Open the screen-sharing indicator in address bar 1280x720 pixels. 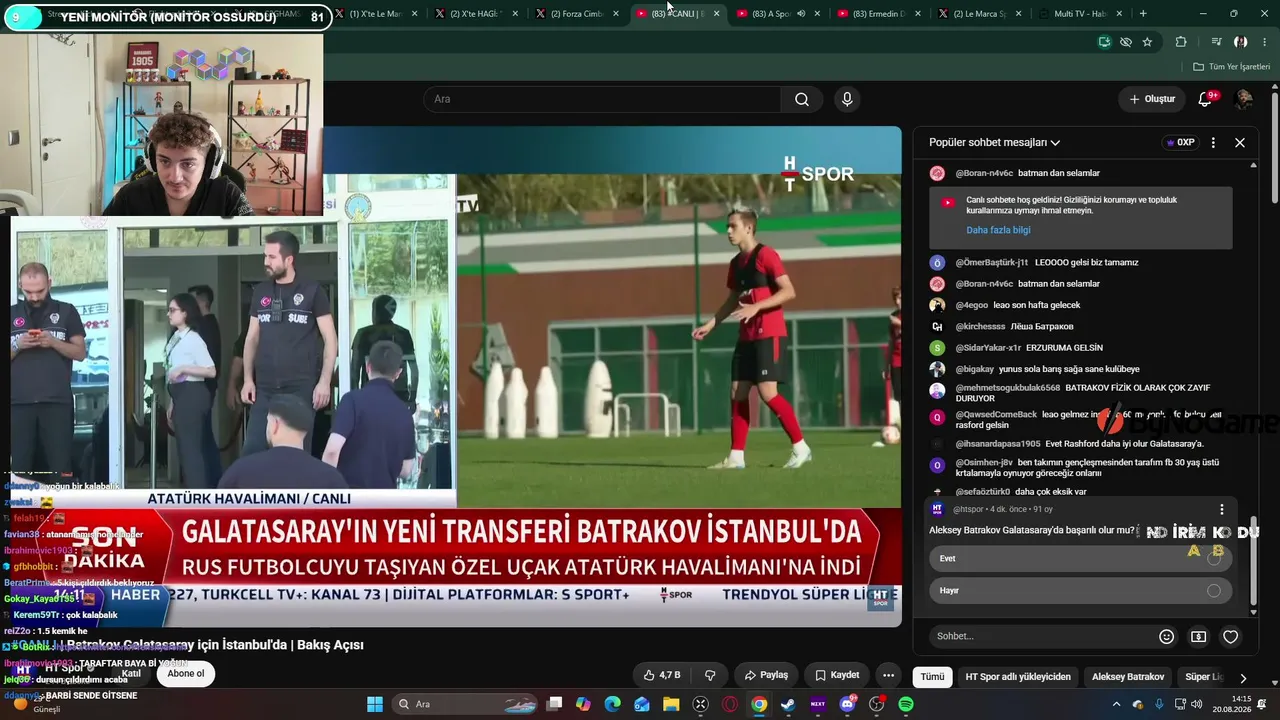tap(1104, 42)
